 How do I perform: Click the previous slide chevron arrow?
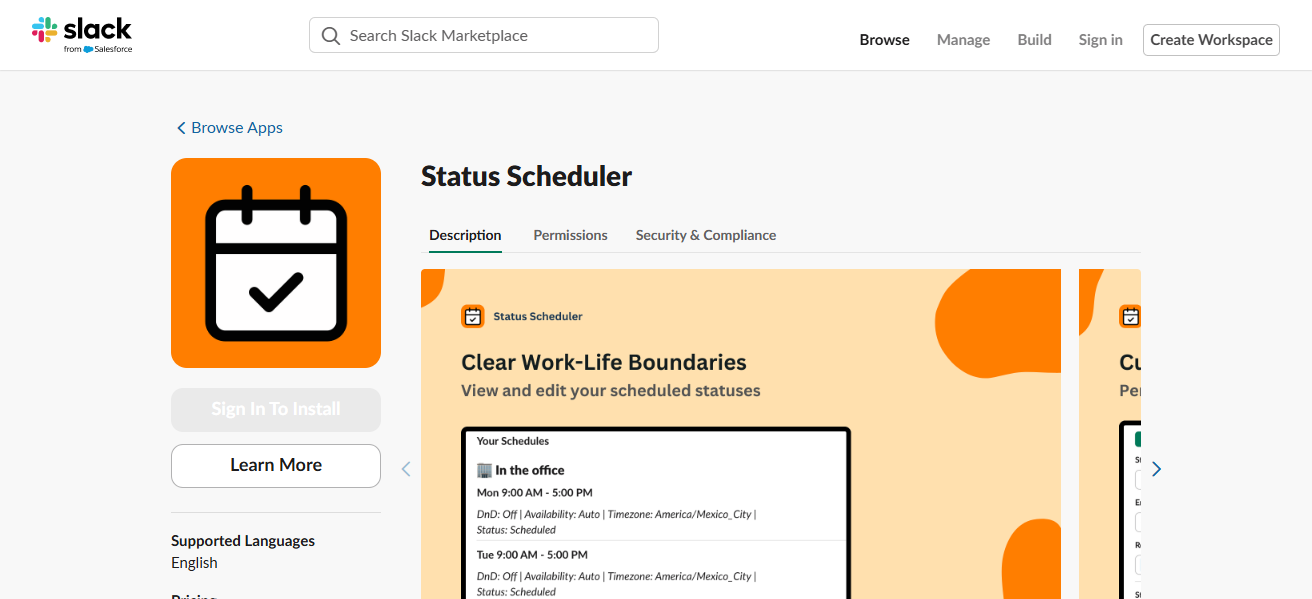pyautogui.click(x=406, y=468)
